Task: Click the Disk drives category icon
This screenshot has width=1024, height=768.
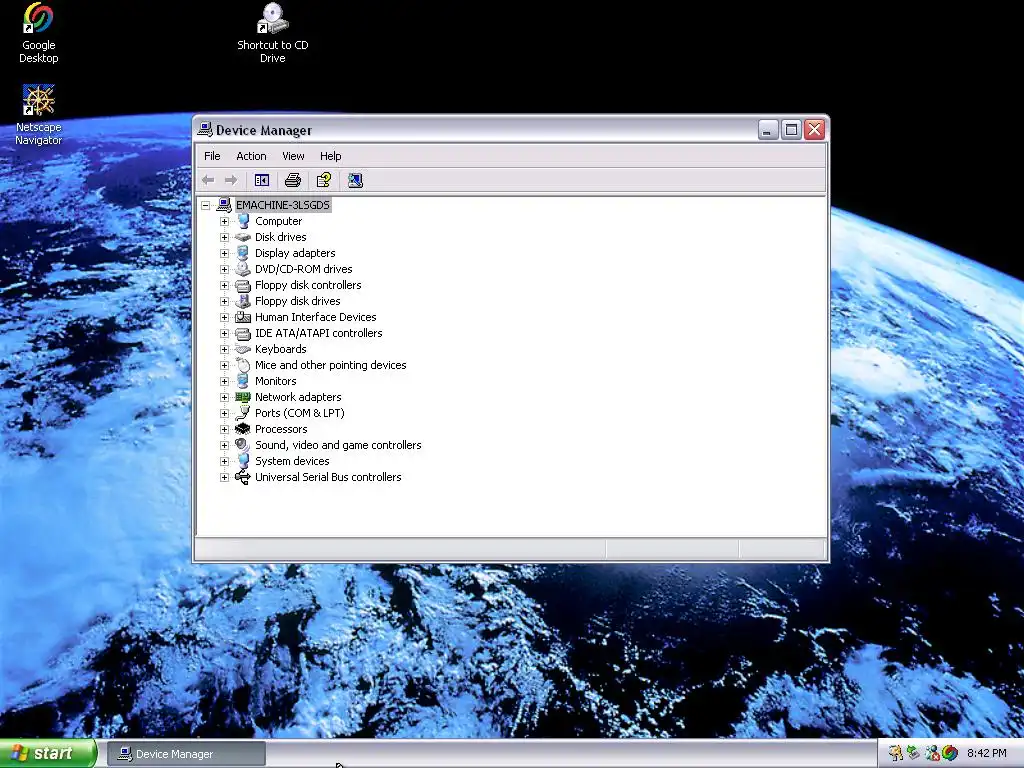Action: pyautogui.click(x=243, y=237)
